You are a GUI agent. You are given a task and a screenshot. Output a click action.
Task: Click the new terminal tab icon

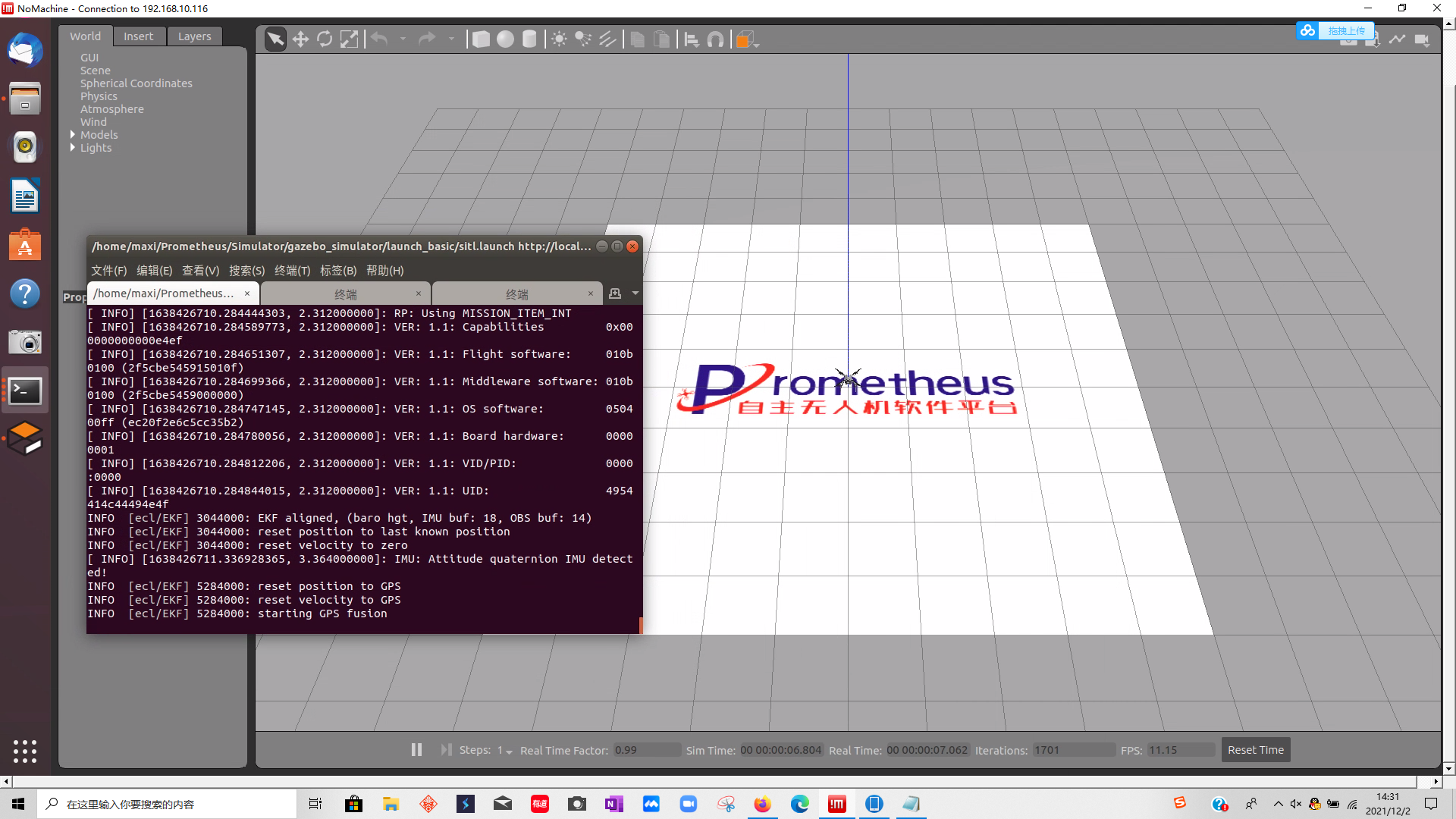point(615,293)
